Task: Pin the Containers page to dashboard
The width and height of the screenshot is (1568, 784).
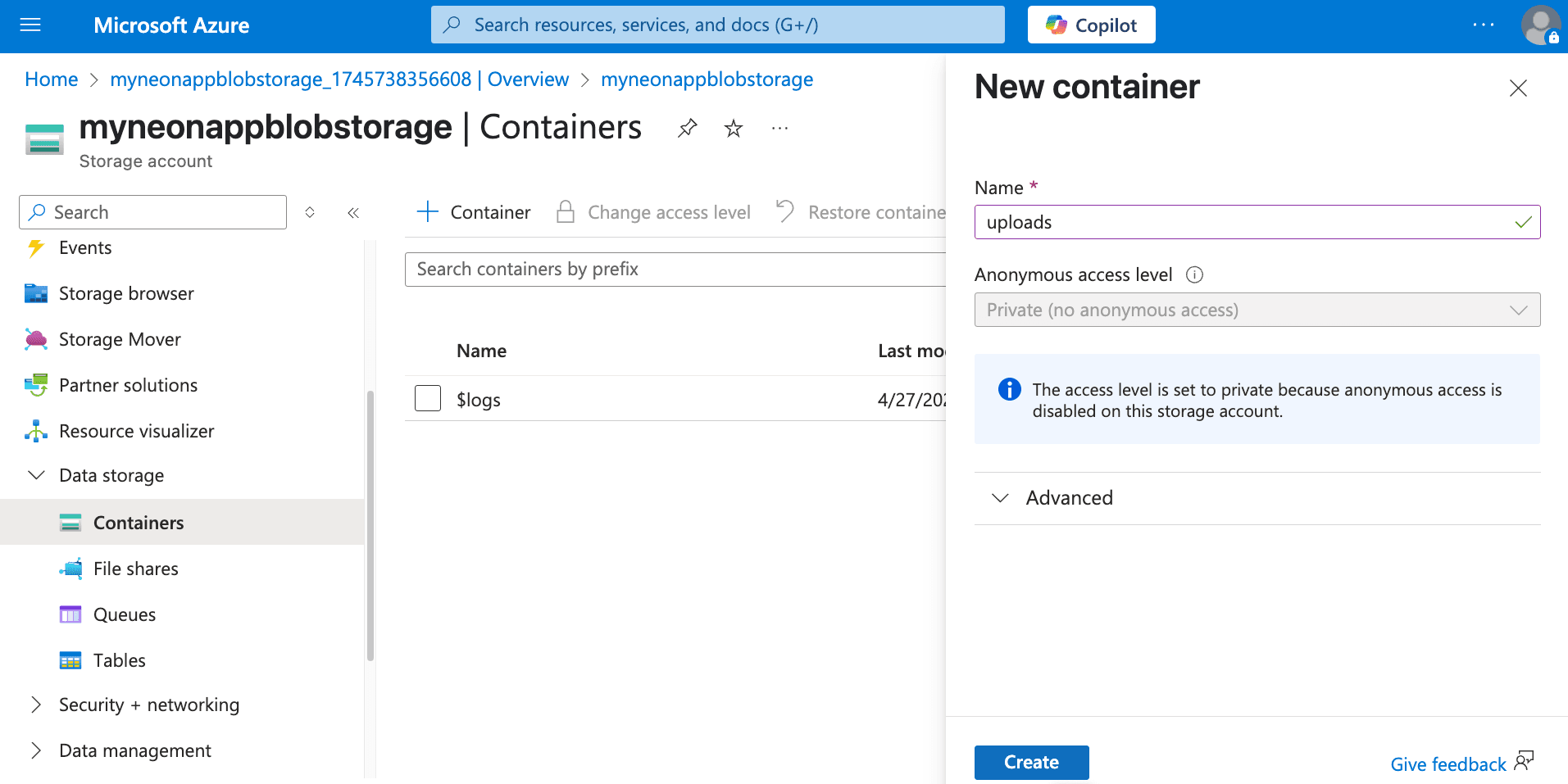Action: [687, 128]
